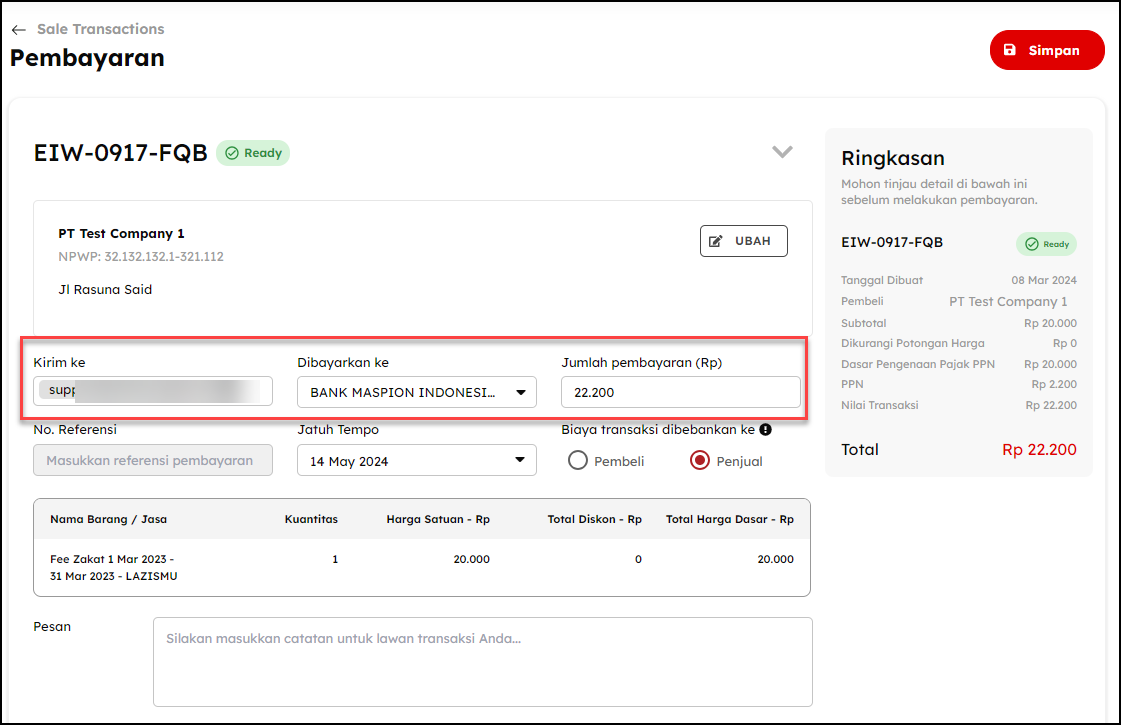The width and height of the screenshot is (1121, 725).
Task: Click the Kirim ke email field
Action: [153, 391]
